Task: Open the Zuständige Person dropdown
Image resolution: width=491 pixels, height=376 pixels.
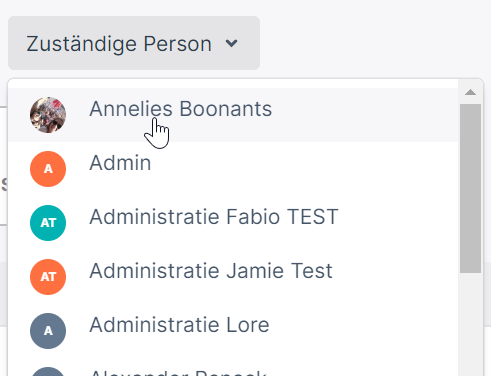Action: (x=134, y=43)
